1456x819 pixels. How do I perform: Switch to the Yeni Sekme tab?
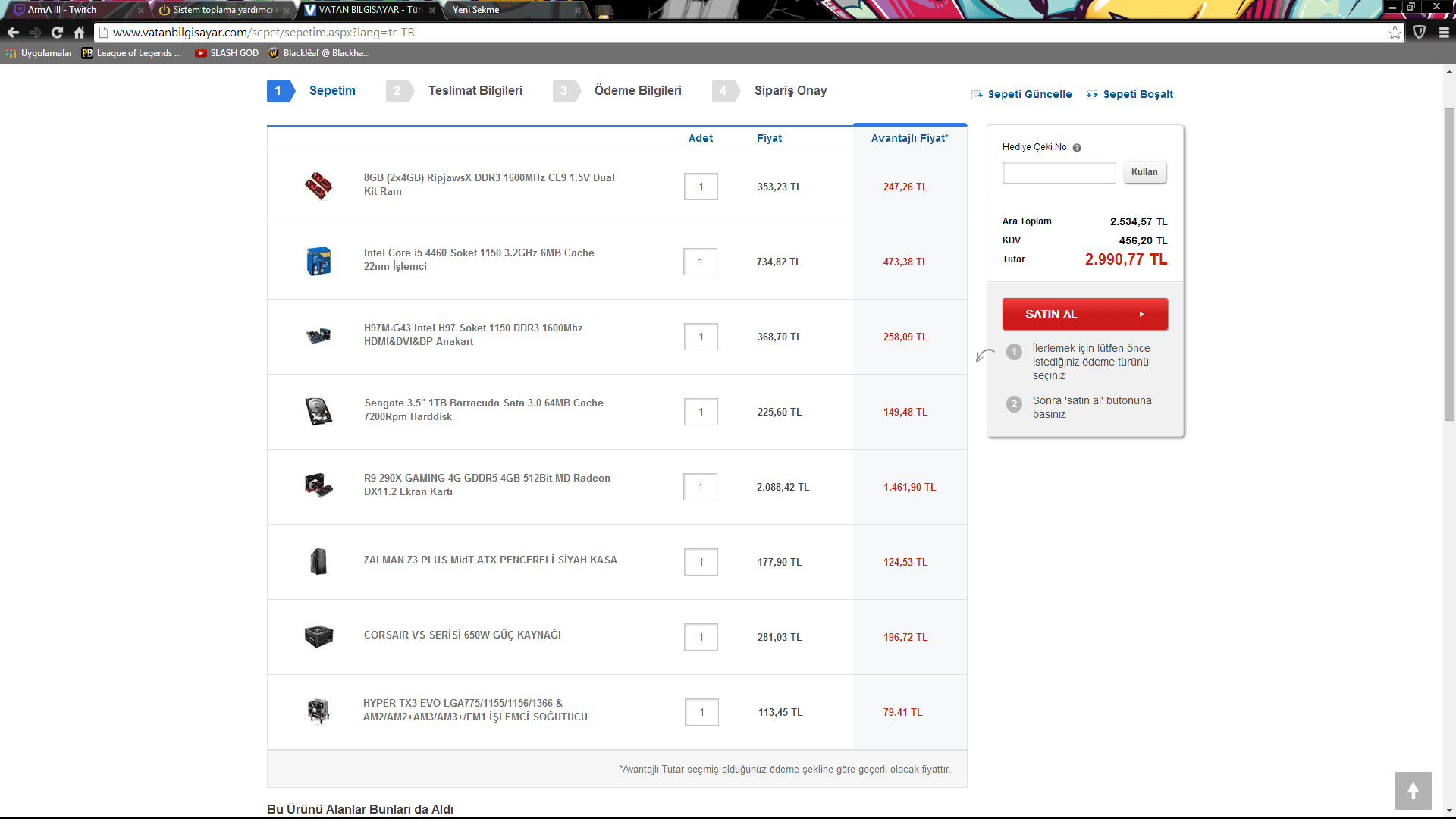point(476,10)
